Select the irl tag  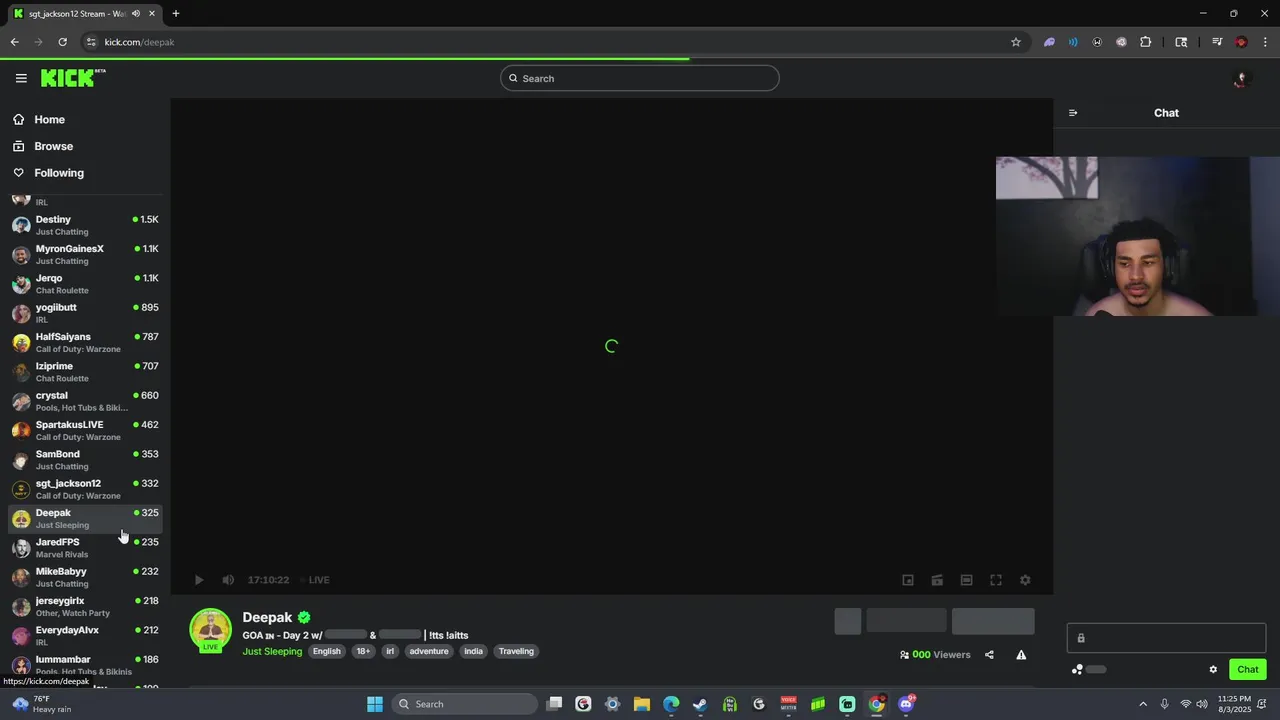[x=390, y=651]
